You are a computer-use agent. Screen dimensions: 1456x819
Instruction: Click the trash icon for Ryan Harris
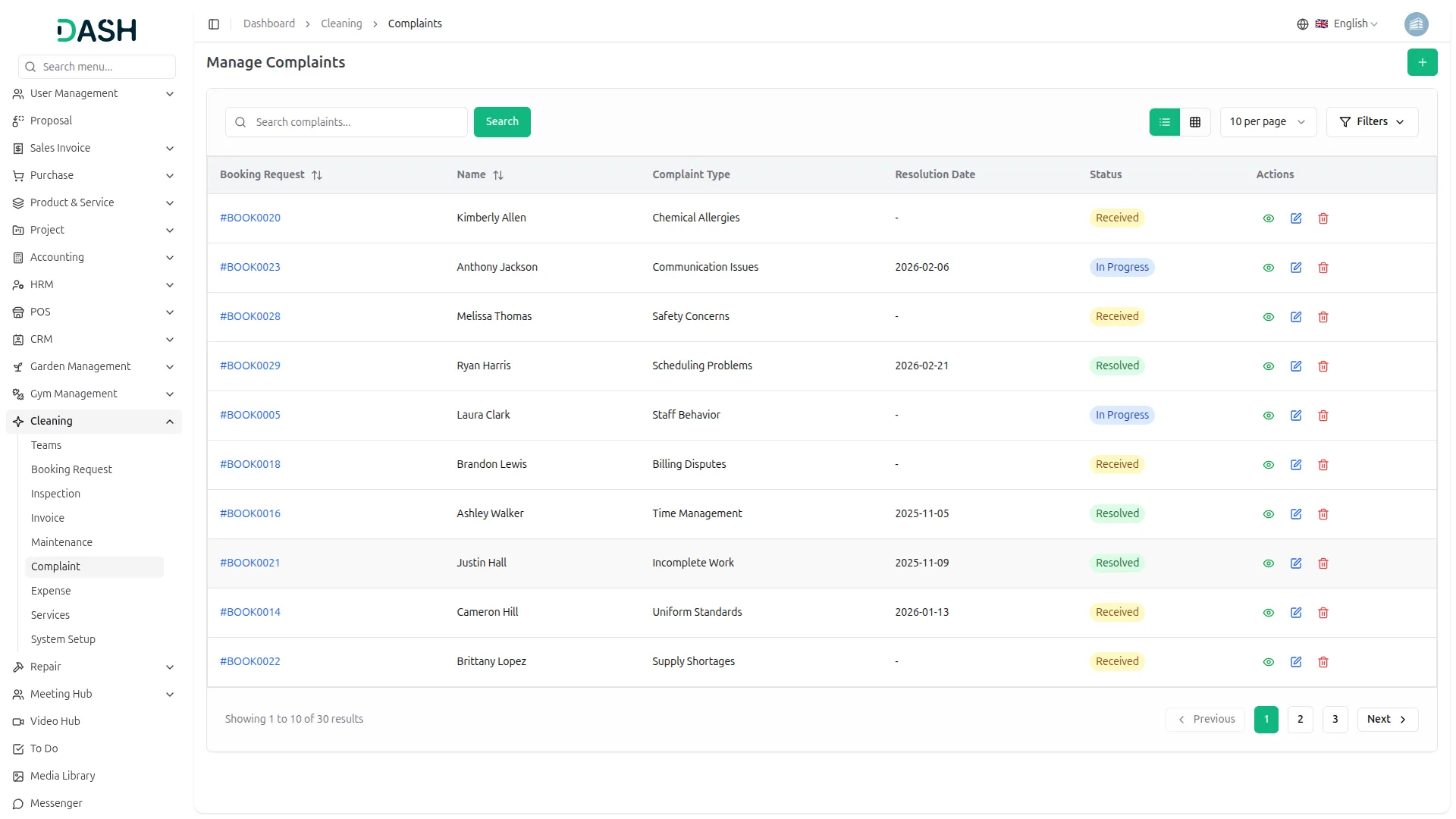click(1323, 366)
